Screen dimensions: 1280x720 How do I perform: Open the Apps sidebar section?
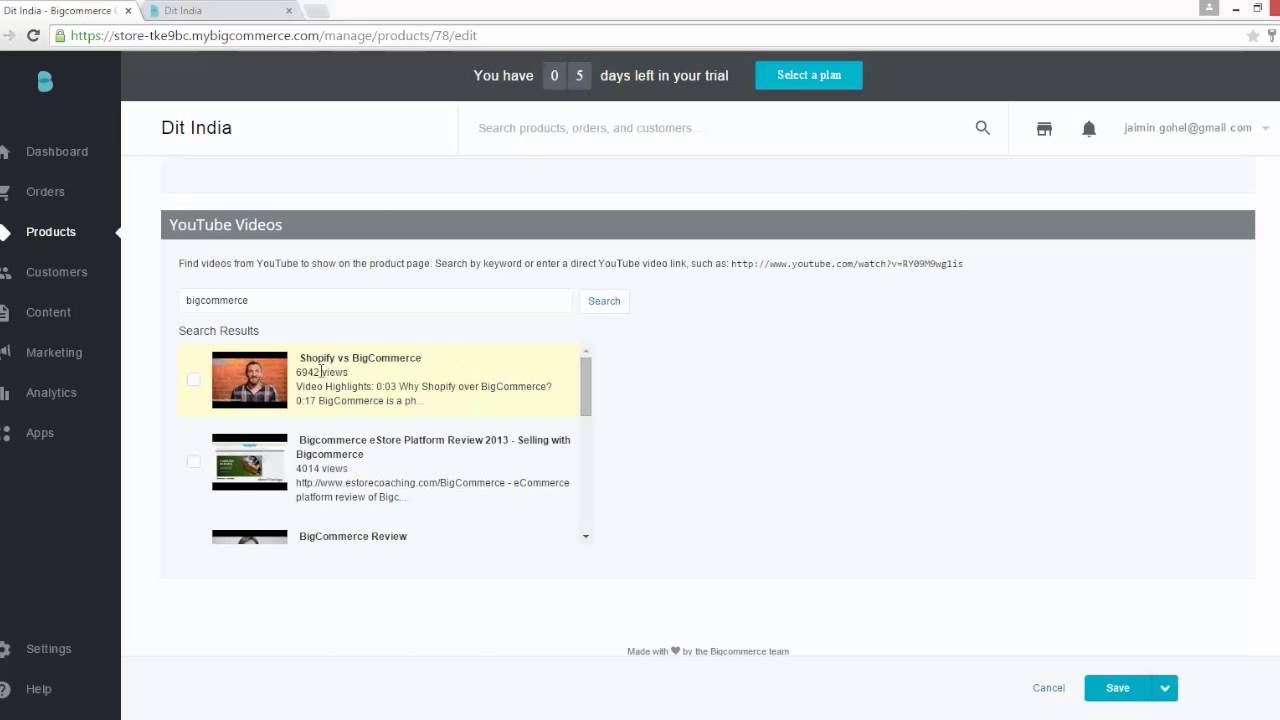pyautogui.click(x=40, y=433)
